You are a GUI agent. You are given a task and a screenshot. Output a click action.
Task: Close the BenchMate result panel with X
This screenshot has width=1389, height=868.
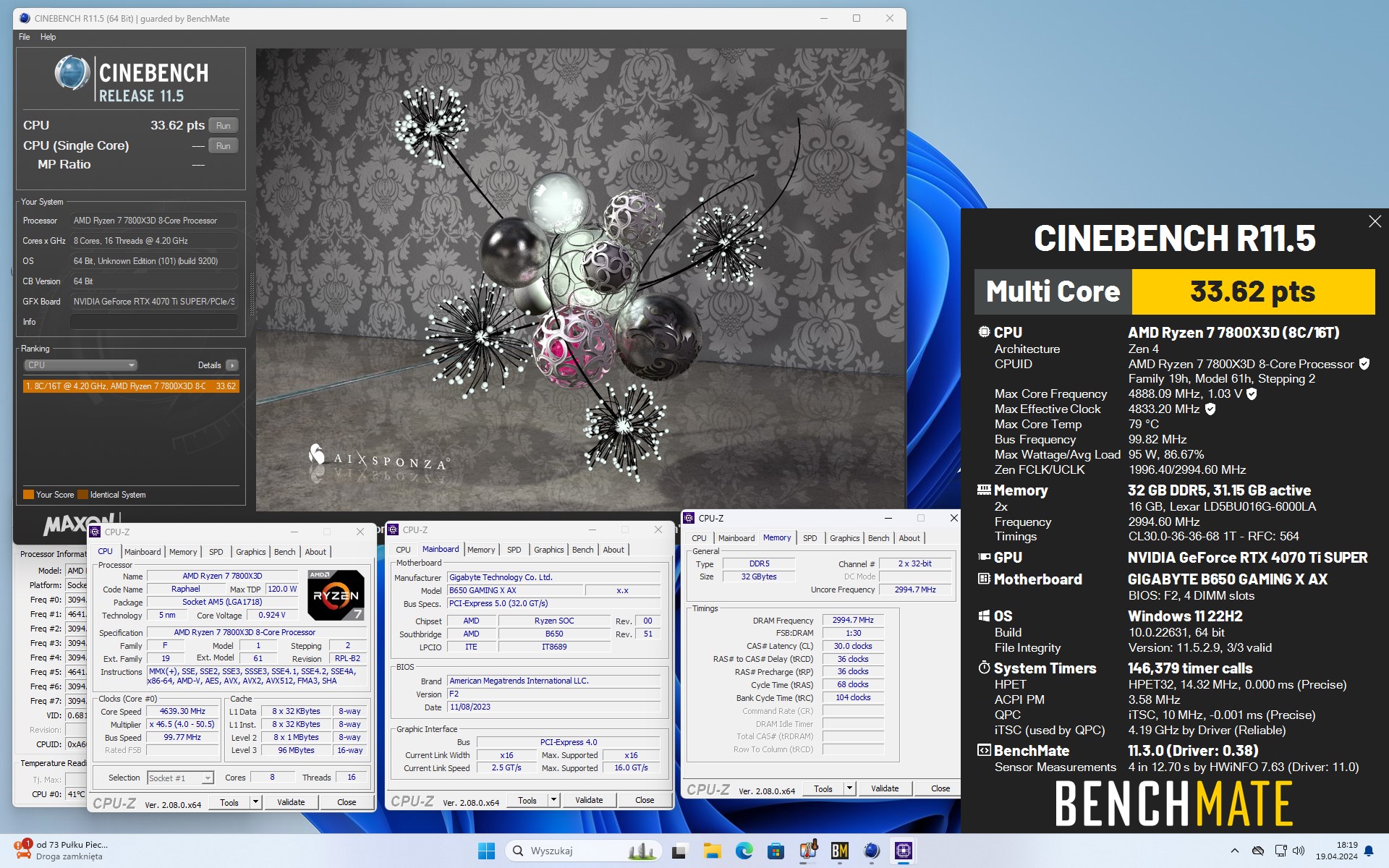pyautogui.click(x=1375, y=221)
